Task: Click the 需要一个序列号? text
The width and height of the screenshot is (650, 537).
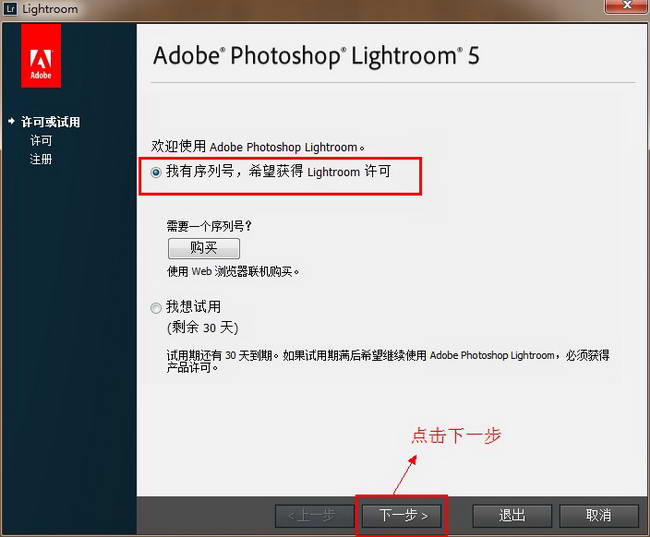Action: click(209, 226)
